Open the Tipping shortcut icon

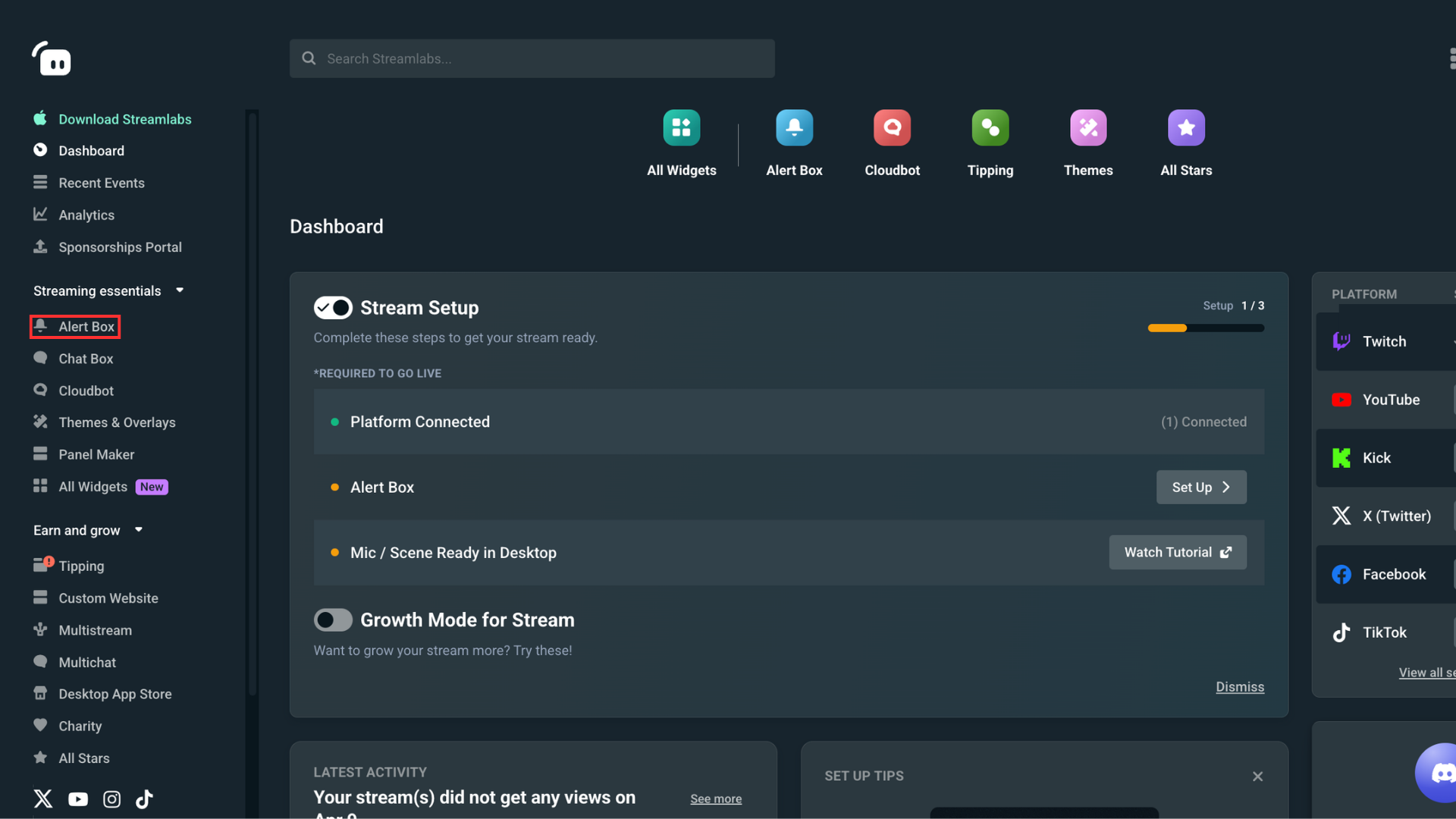[990, 127]
